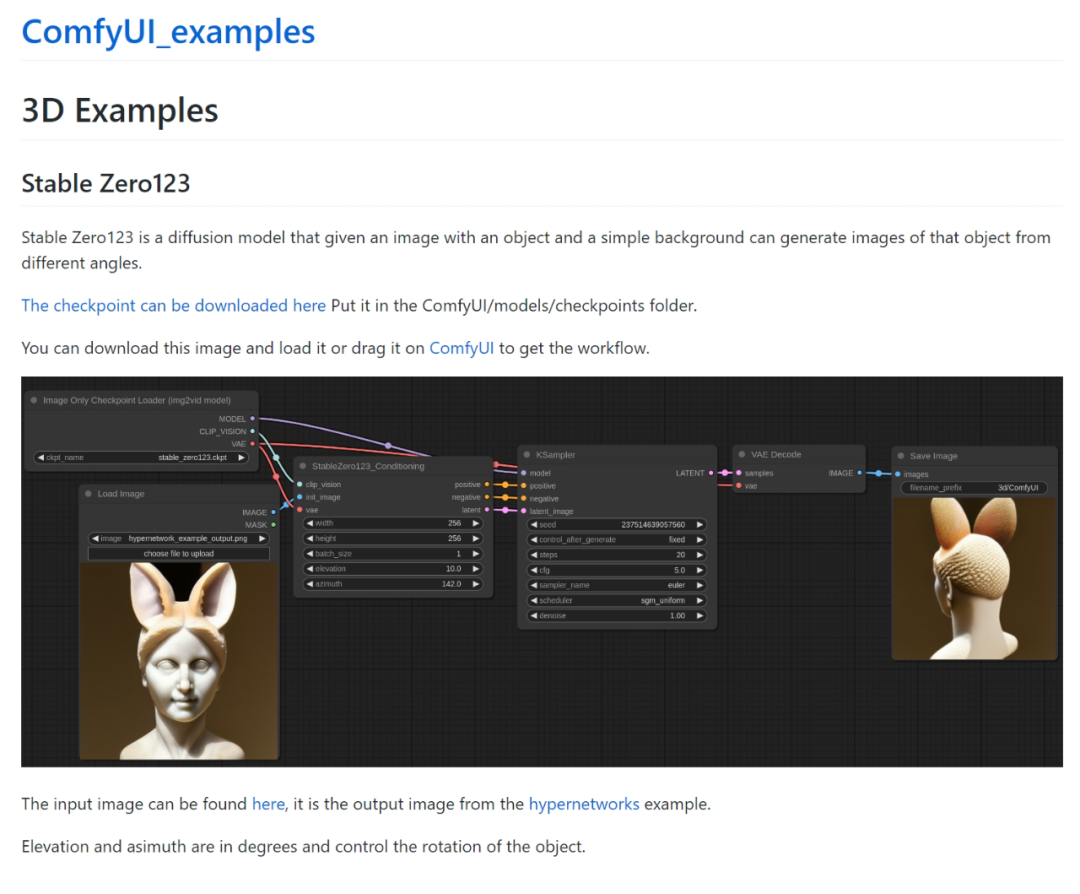
Task: Follow 'The checkpoint can be downloaded here' link
Action: (x=174, y=306)
